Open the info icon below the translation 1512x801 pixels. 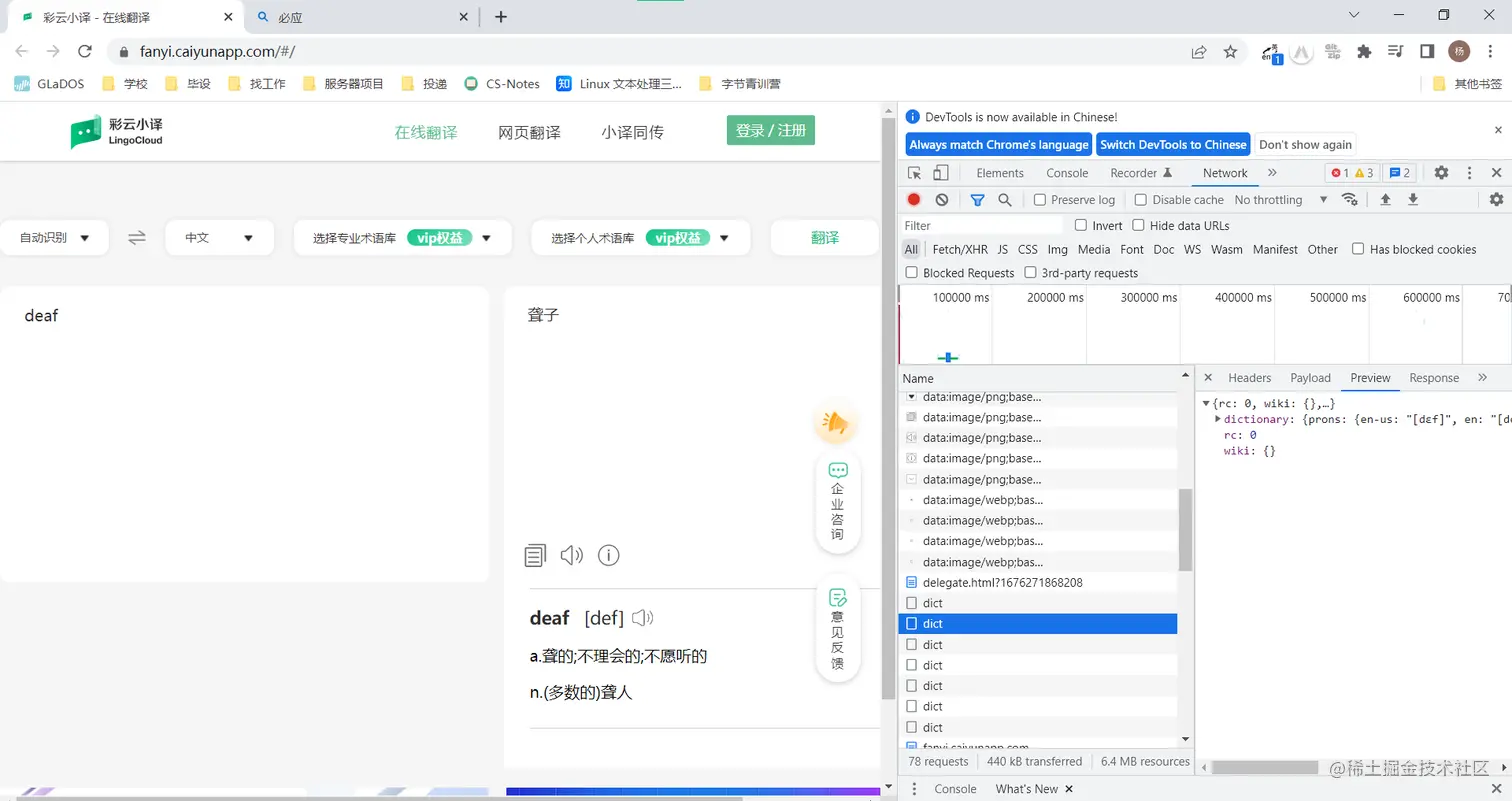pos(609,555)
